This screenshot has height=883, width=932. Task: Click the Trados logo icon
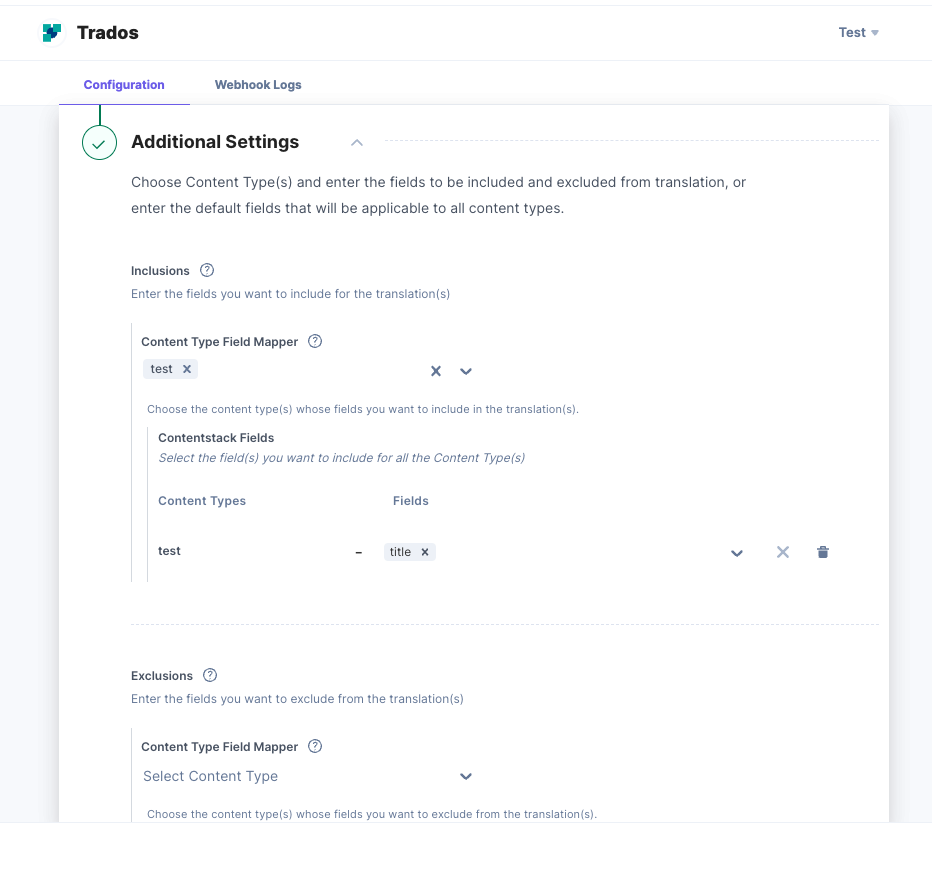coord(52,33)
